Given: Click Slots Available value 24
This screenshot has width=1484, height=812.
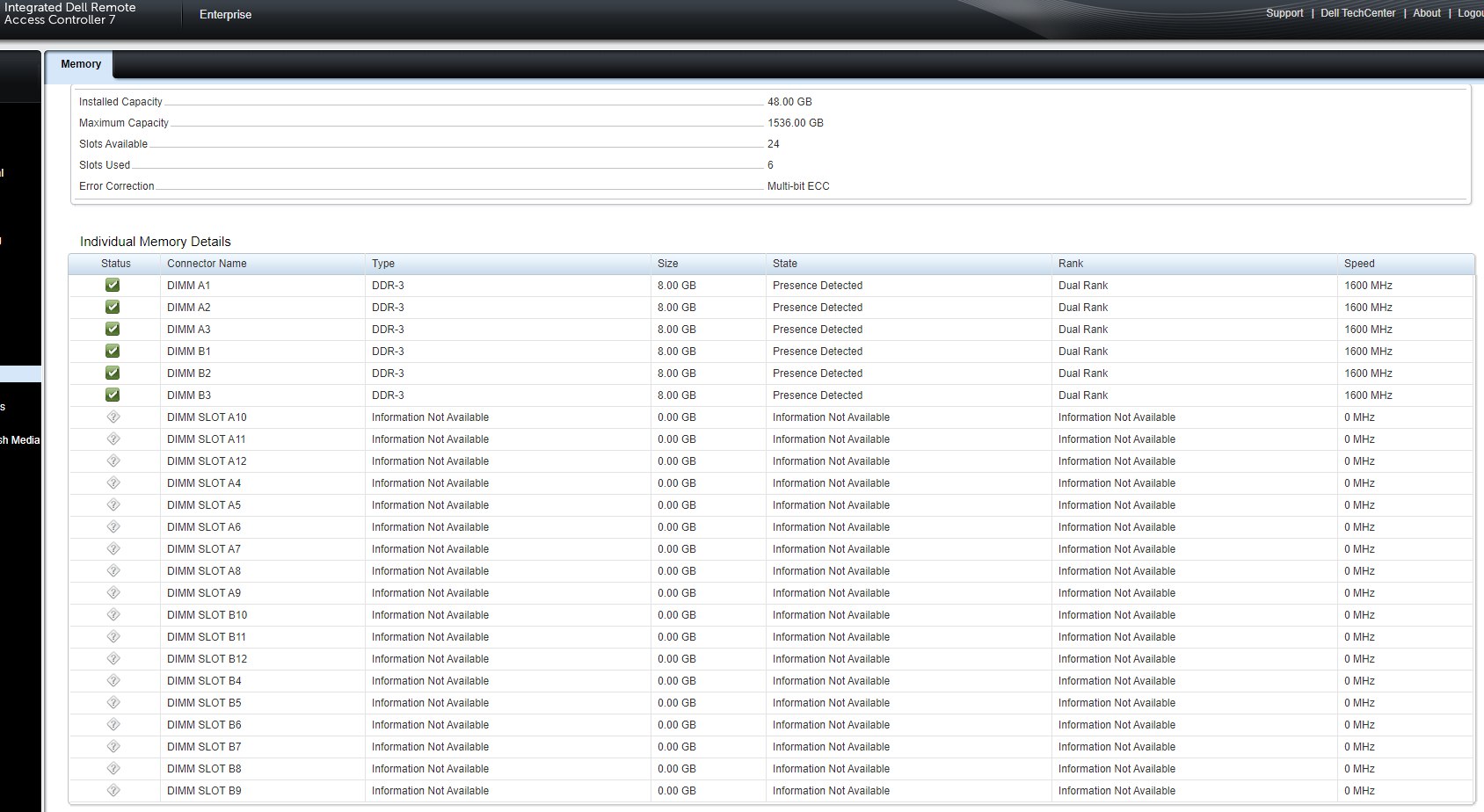Looking at the screenshot, I should pos(774,144).
